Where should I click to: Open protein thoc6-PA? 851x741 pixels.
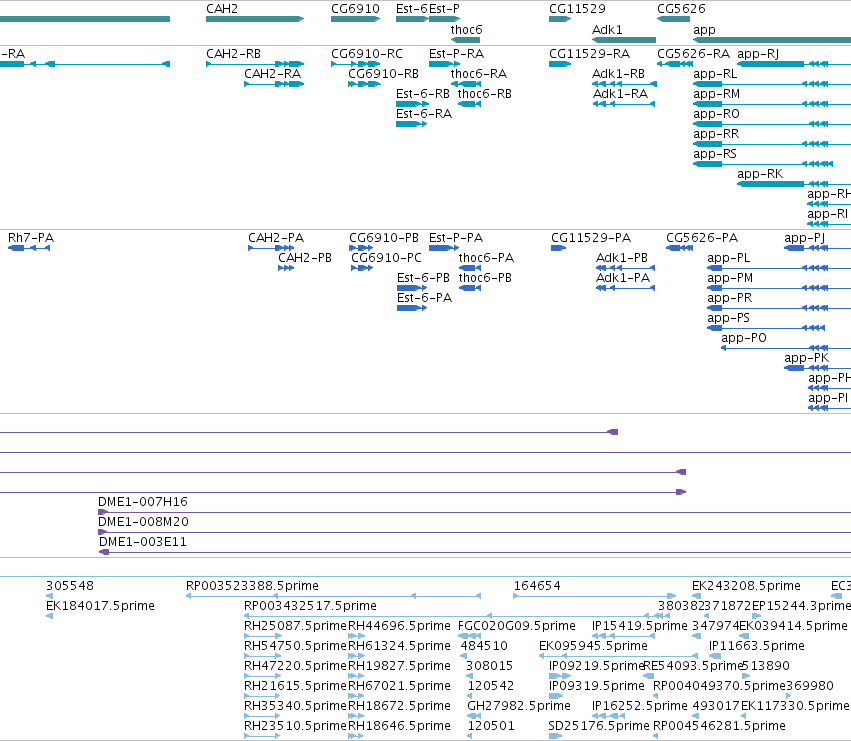tap(470, 268)
